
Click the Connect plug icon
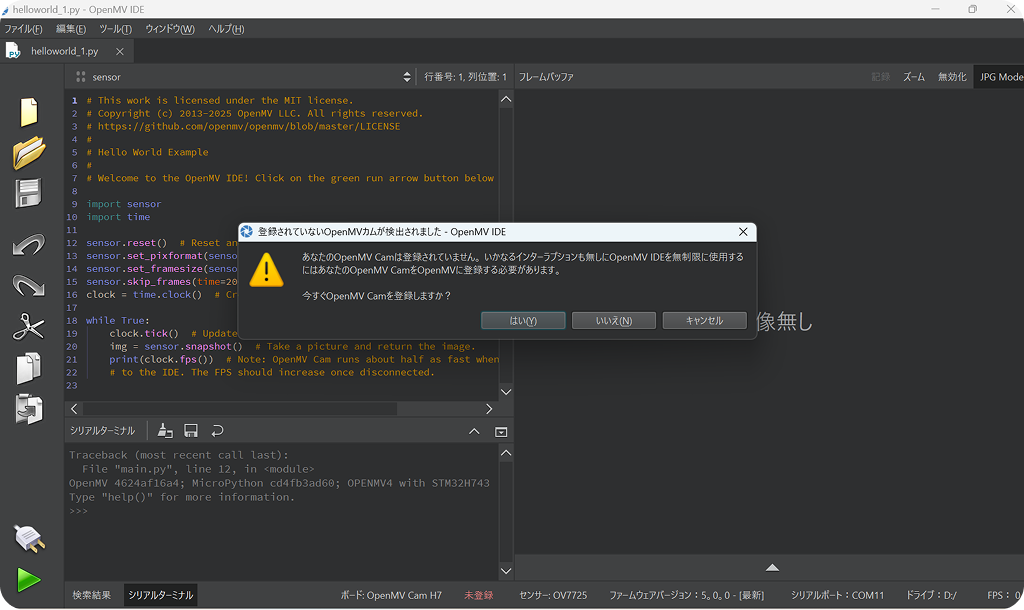(x=29, y=539)
